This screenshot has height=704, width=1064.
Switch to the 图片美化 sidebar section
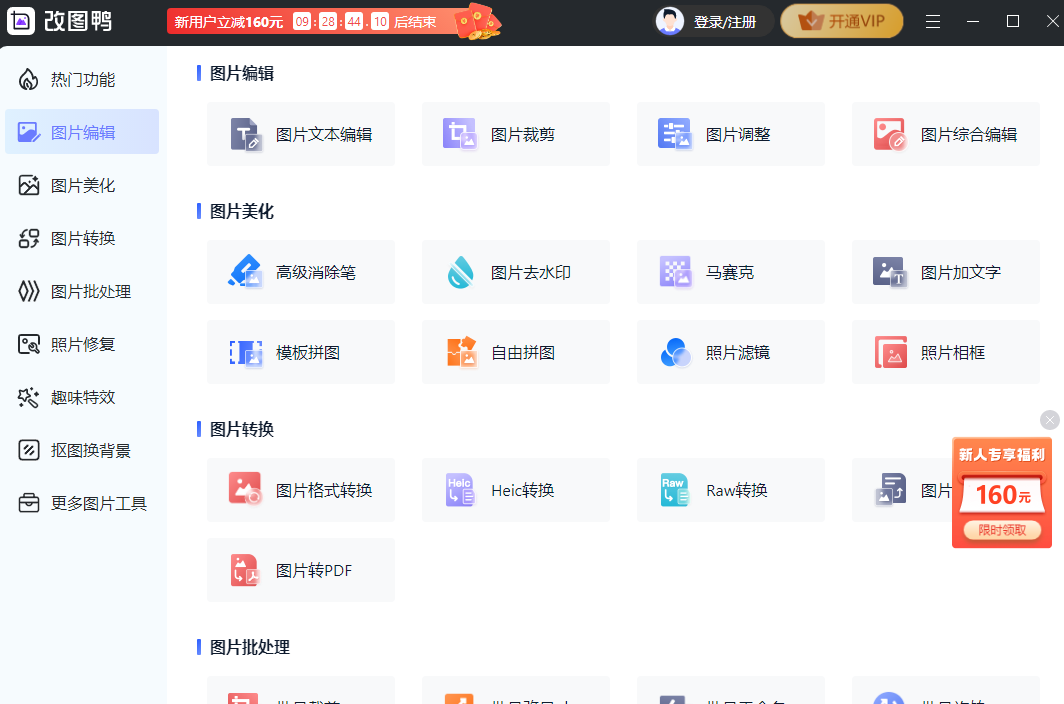[82, 185]
